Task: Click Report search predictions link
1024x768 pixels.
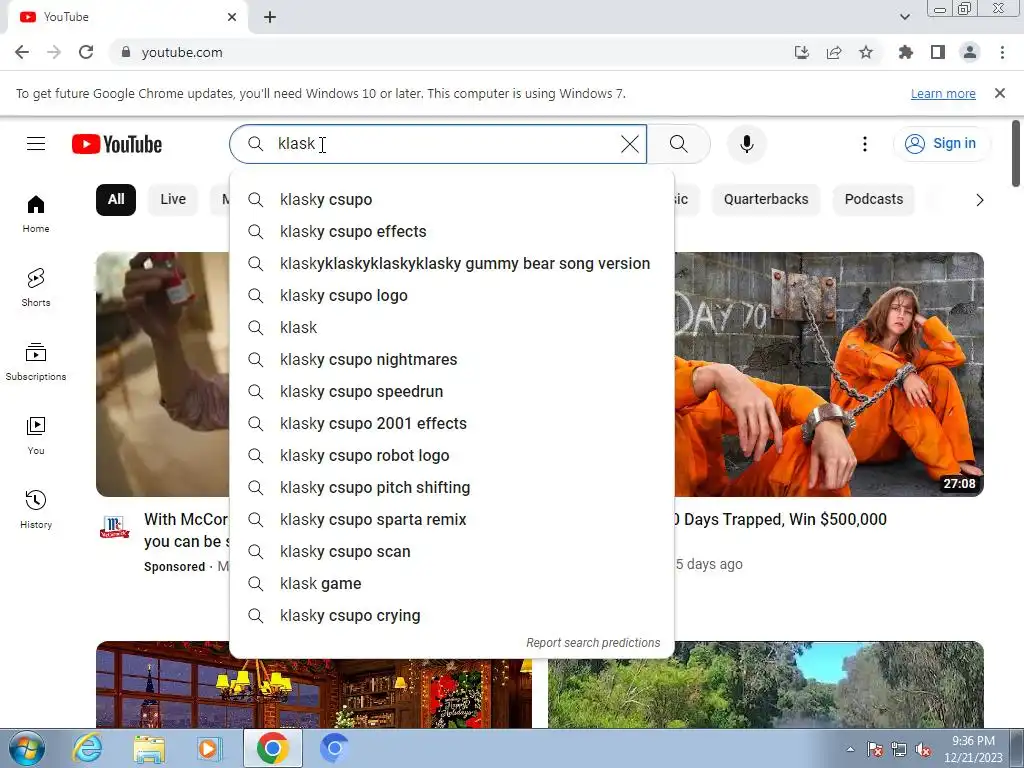Action: point(593,643)
